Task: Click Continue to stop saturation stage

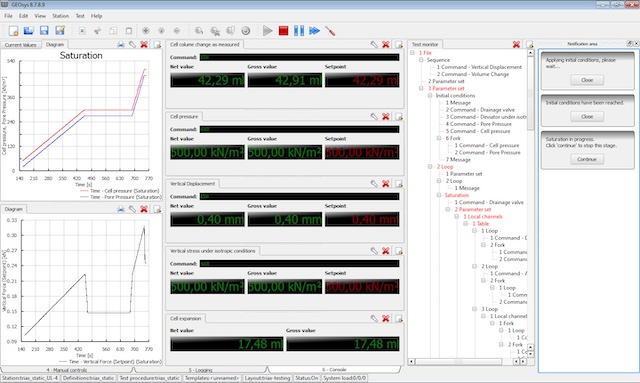Action: [587, 159]
